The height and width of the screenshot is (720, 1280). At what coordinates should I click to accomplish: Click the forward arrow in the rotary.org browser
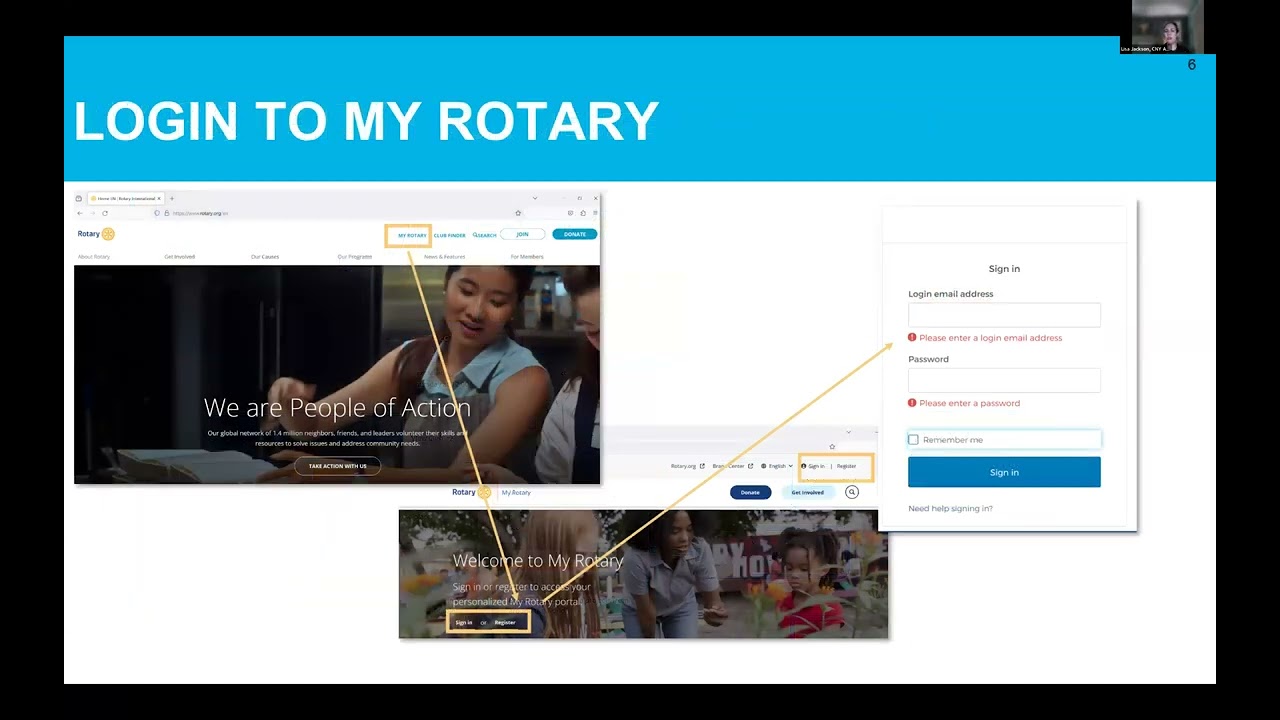92,213
